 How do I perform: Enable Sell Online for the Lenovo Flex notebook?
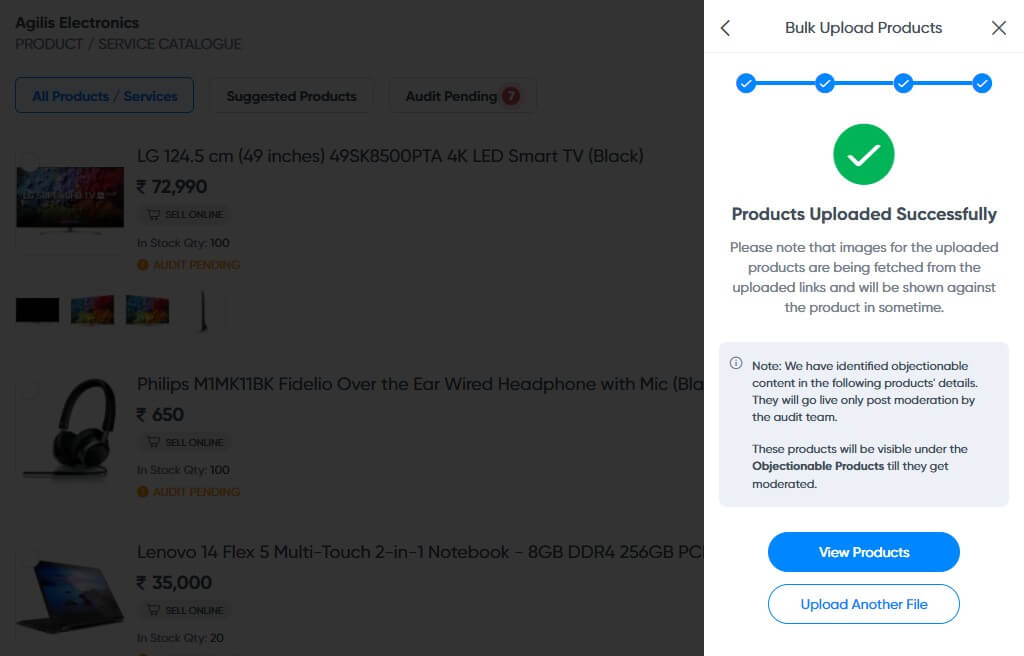(185, 610)
